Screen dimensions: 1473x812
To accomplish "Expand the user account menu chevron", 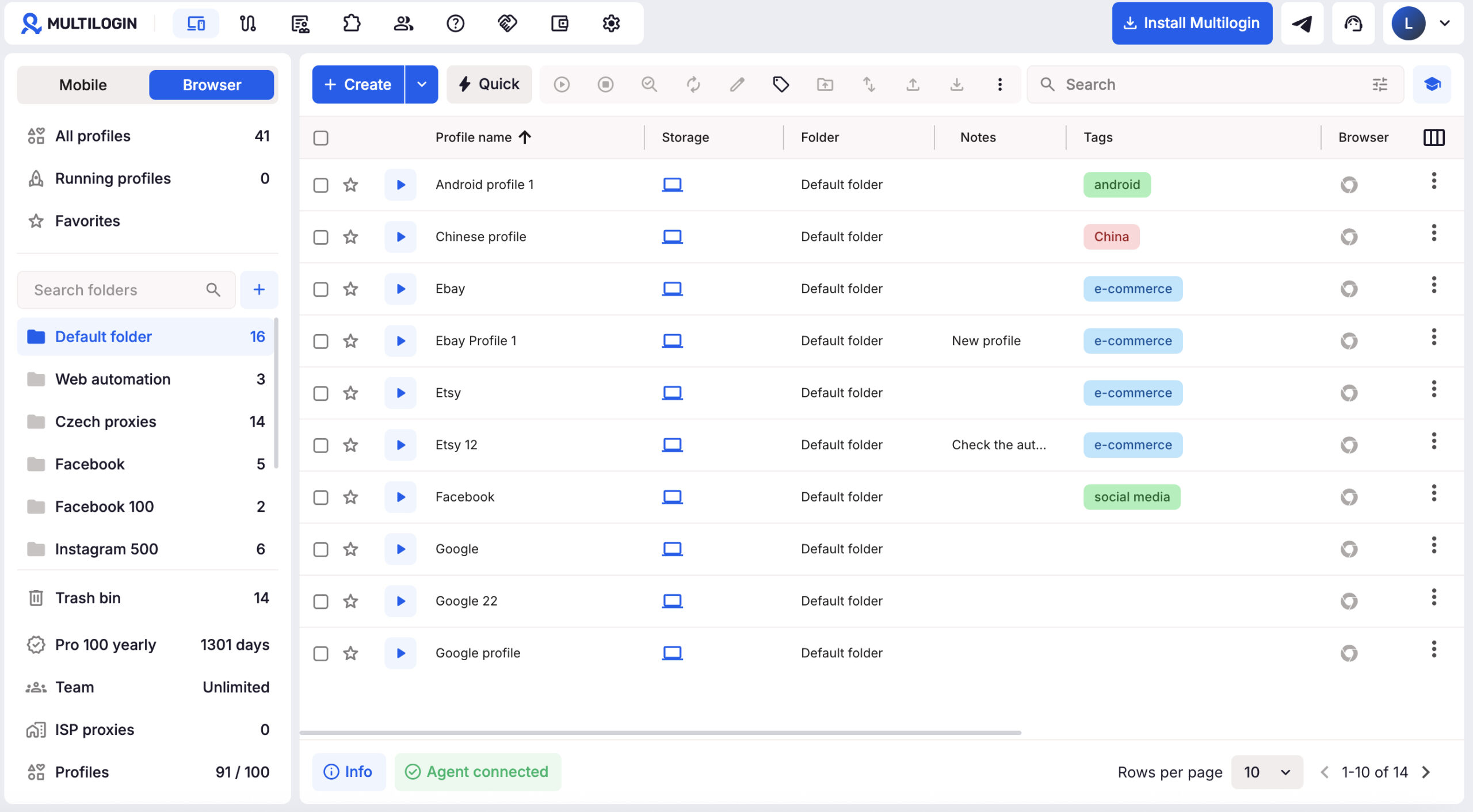I will point(1444,24).
